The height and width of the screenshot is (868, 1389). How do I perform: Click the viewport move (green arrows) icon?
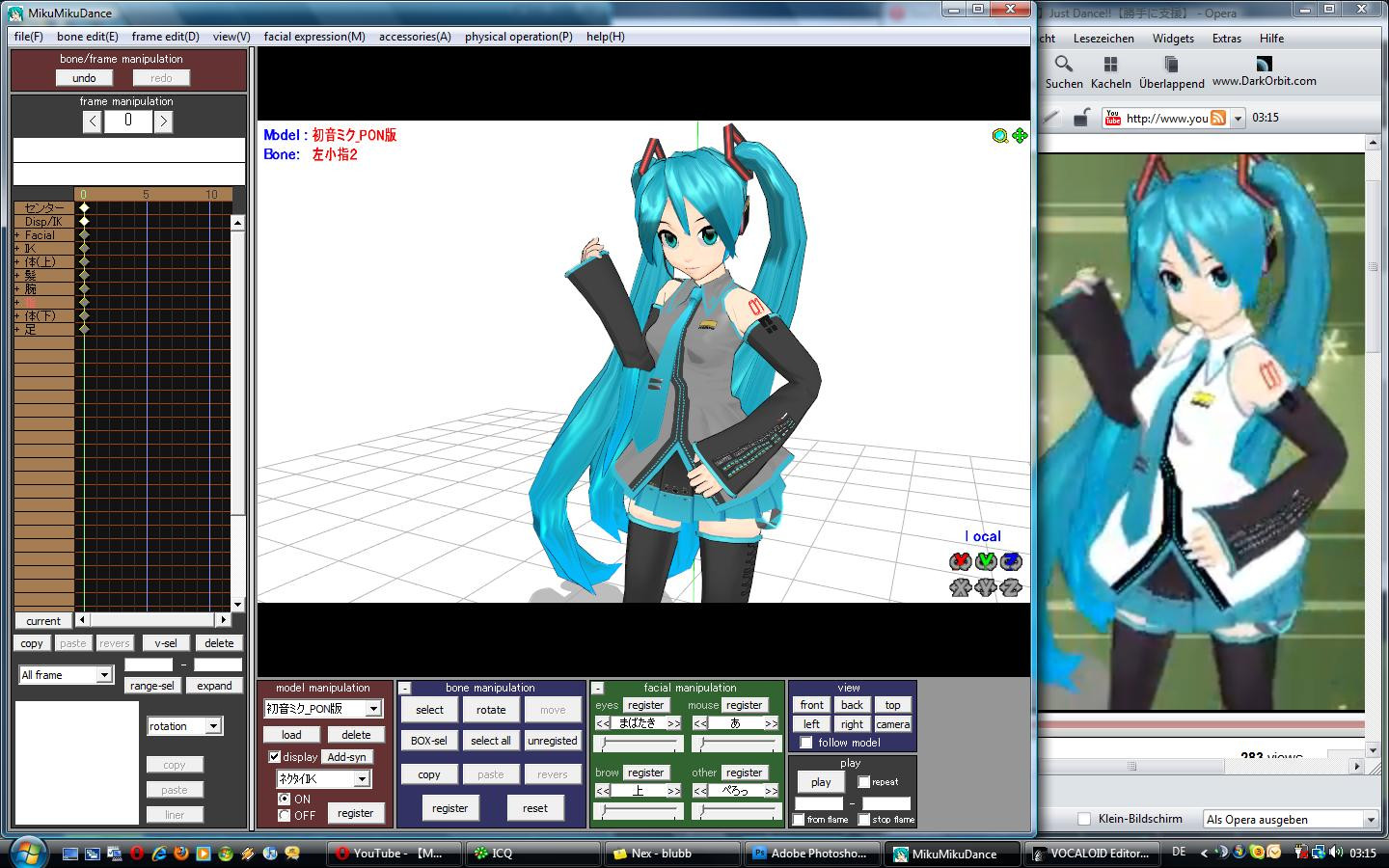(x=1020, y=136)
